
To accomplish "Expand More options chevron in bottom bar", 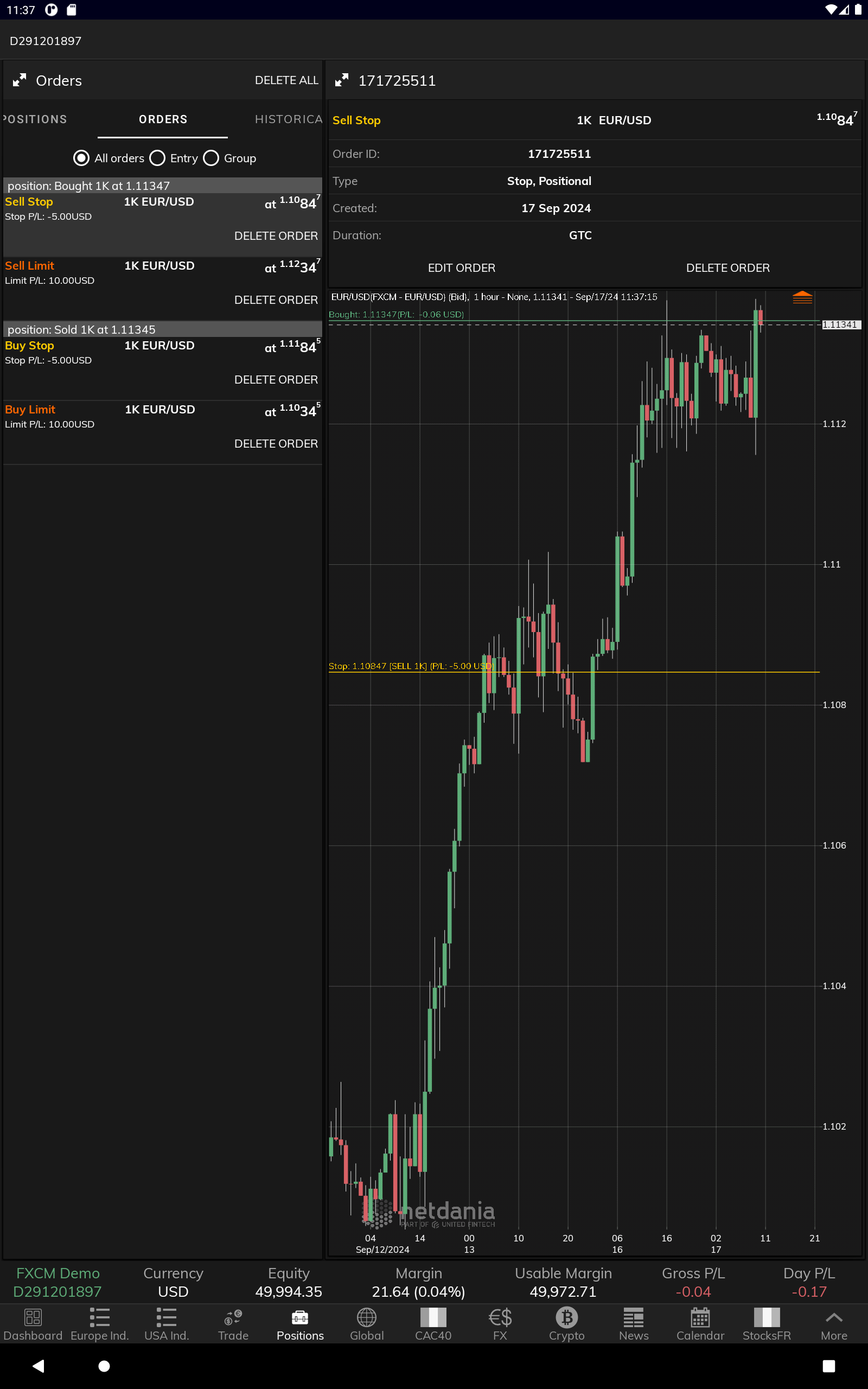I will click(x=834, y=1317).
